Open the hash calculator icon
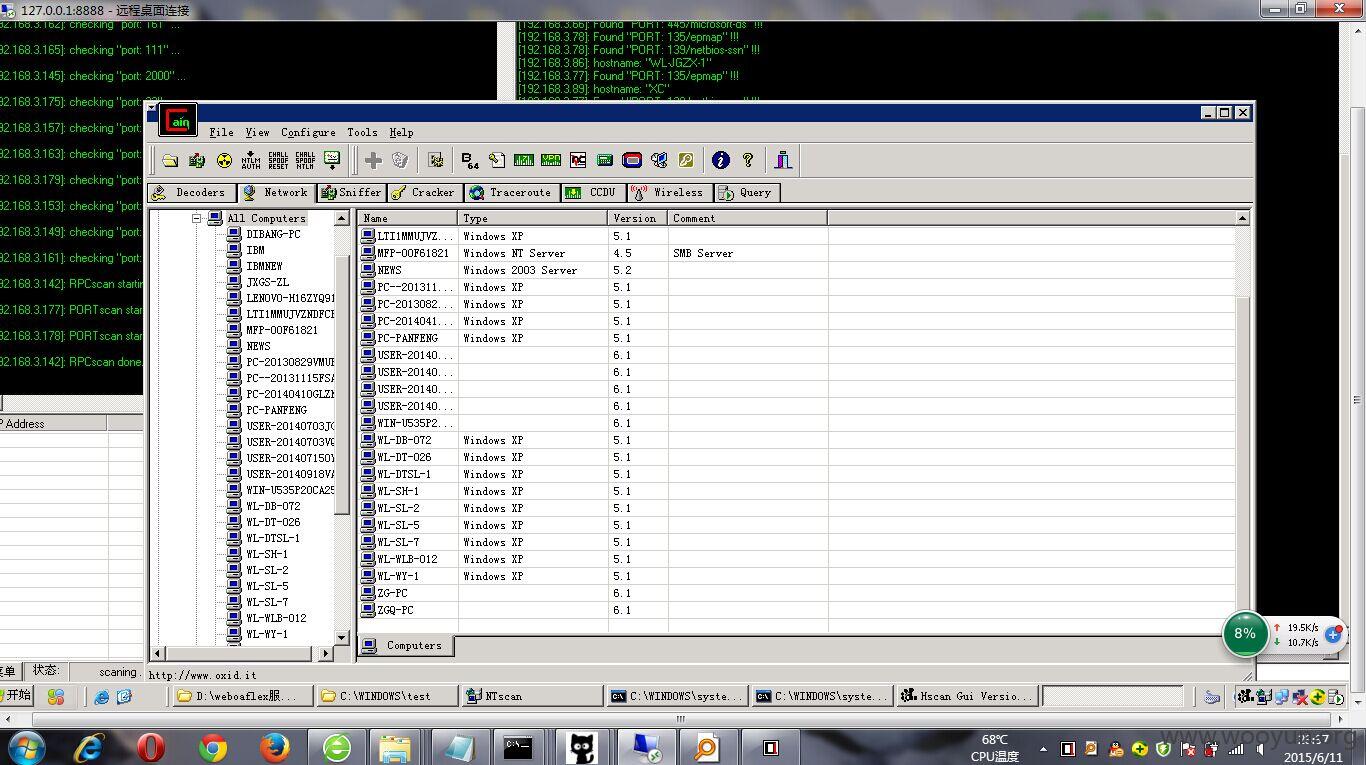The width and height of the screenshot is (1366, 765). [x=605, y=160]
